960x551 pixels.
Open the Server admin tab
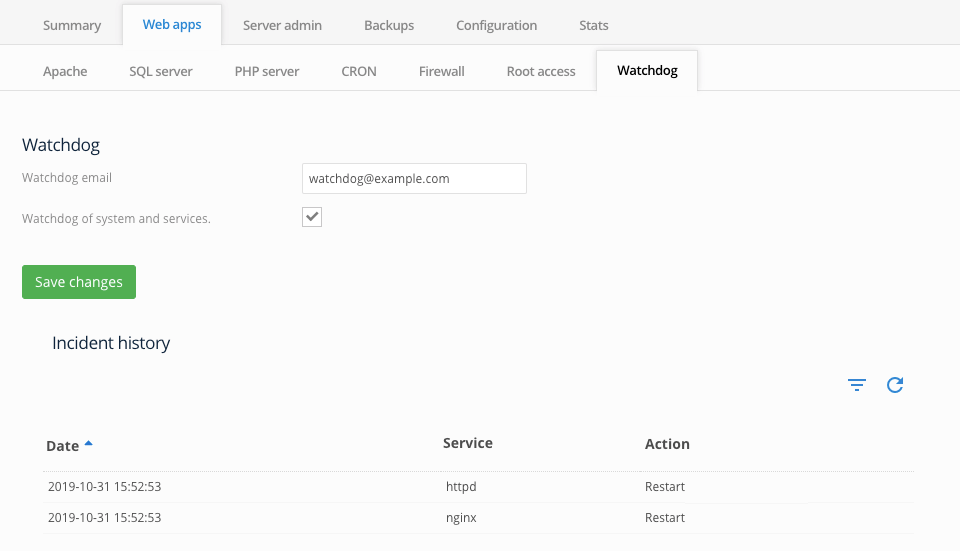282,25
